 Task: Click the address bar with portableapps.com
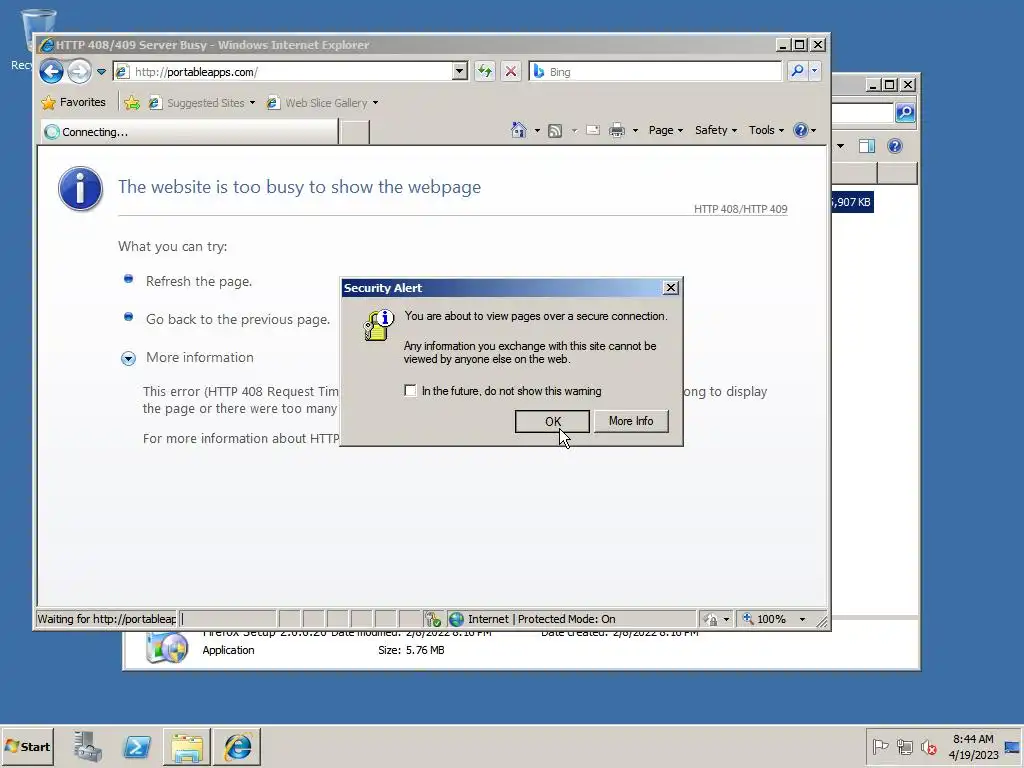(x=283, y=72)
